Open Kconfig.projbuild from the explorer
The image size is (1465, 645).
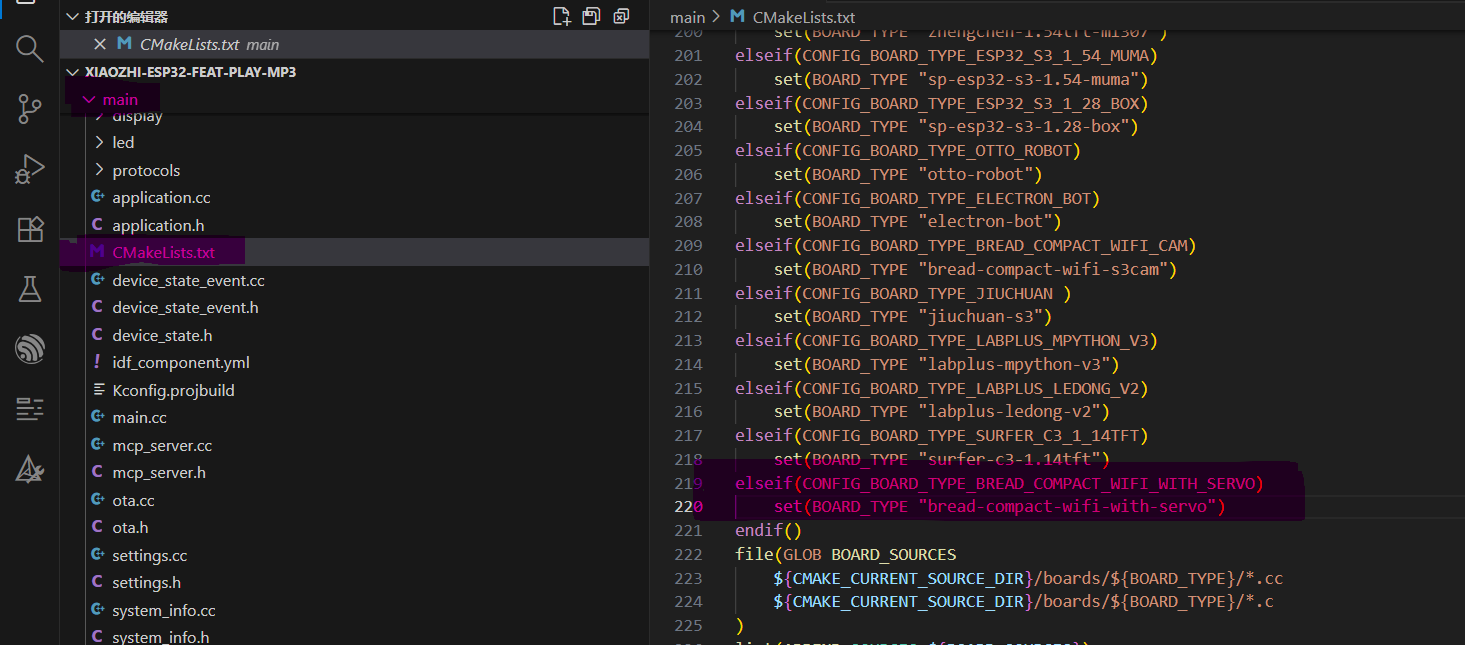pyautogui.click(x=173, y=390)
